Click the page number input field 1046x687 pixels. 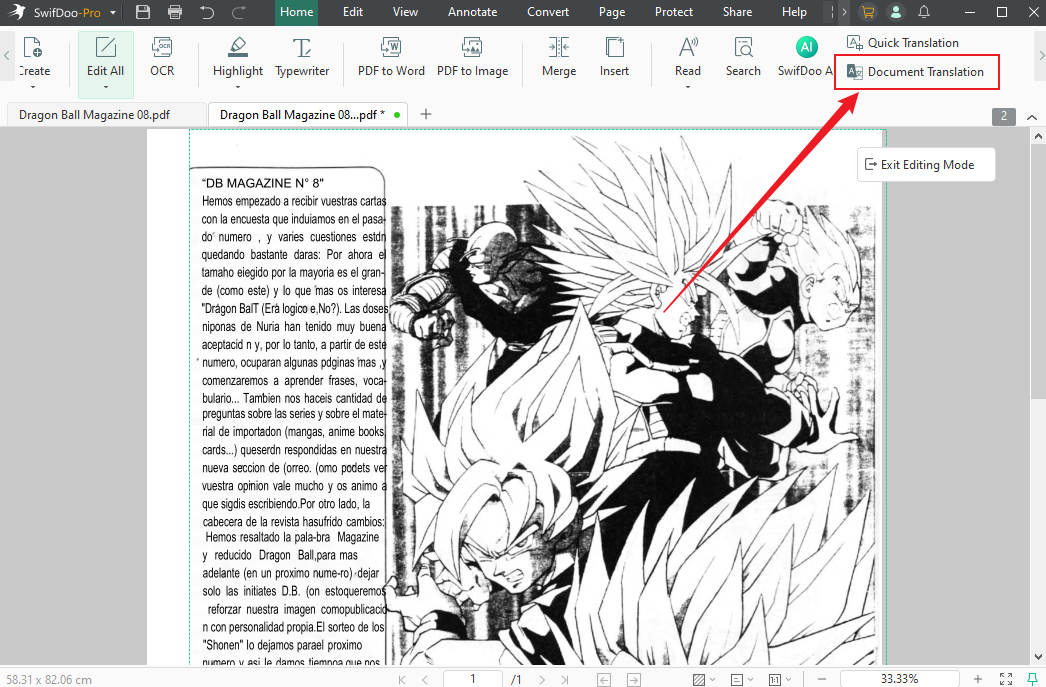click(x=472, y=678)
